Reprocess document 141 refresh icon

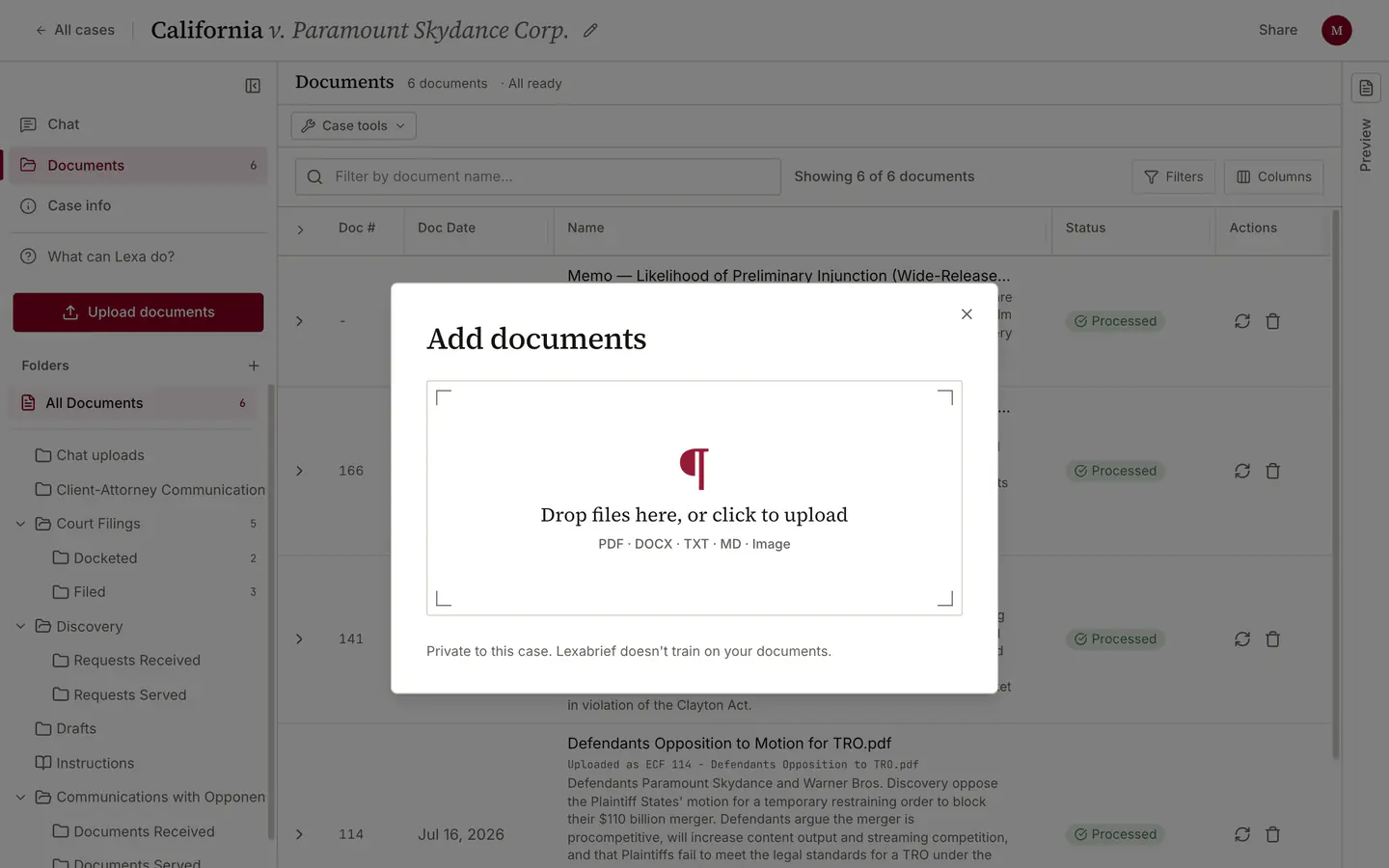pyautogui.click(x=1242, y=639)
